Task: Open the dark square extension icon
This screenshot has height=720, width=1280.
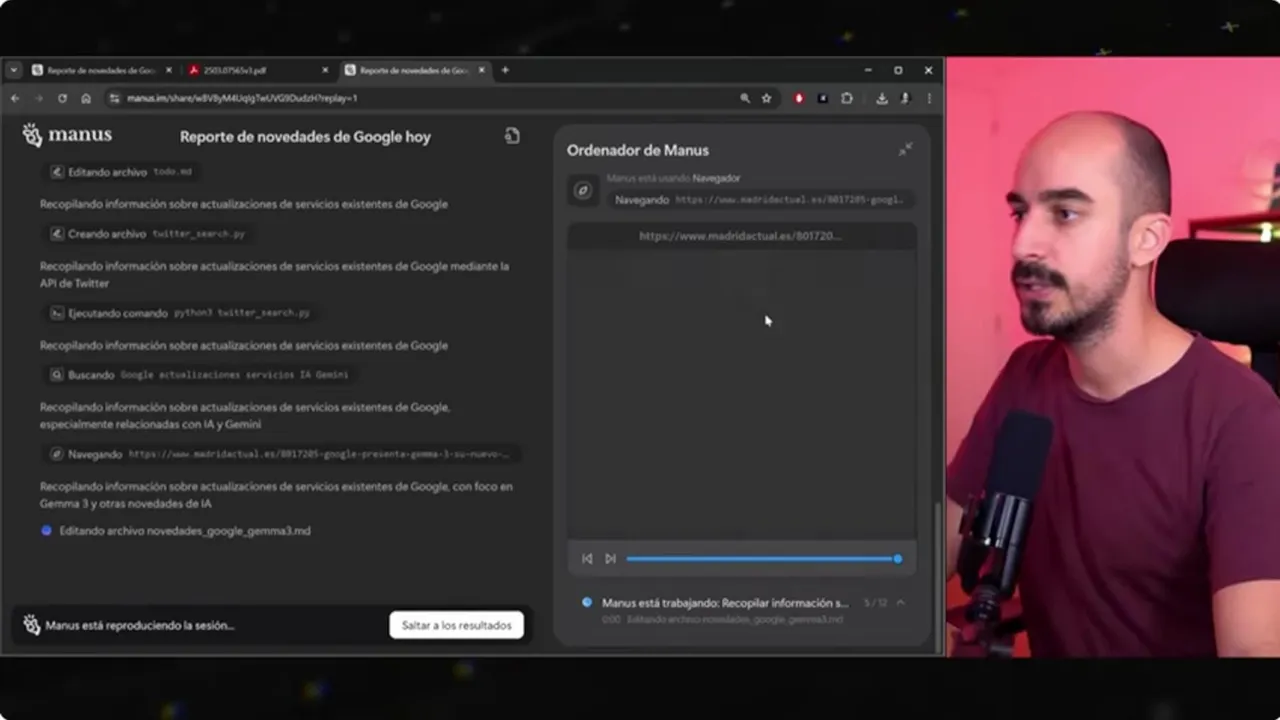Action: coord(823,98)
